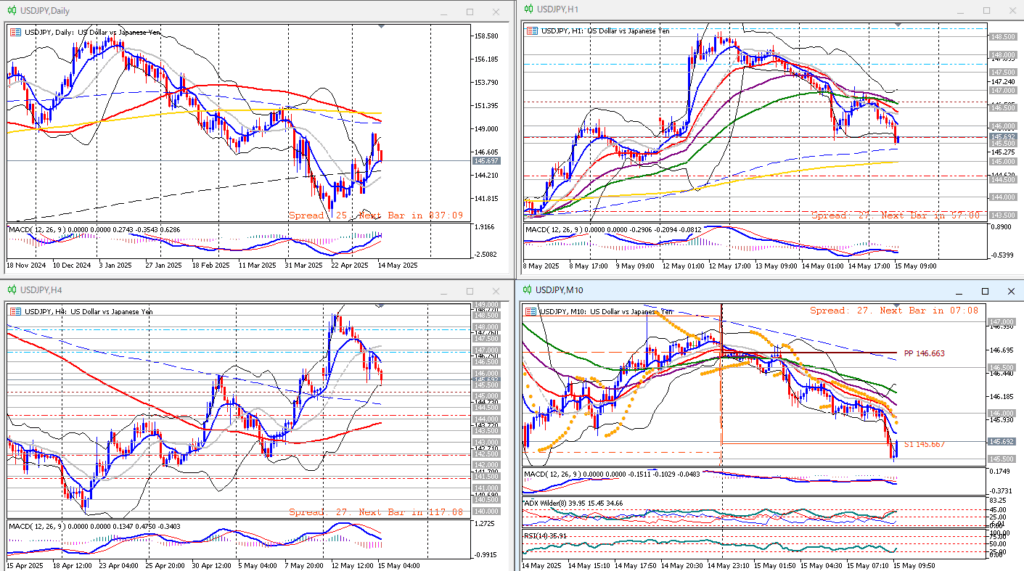
Task: Click the '14 May 23:10' label on M10 time axis
Action: (x=729, y=566)
